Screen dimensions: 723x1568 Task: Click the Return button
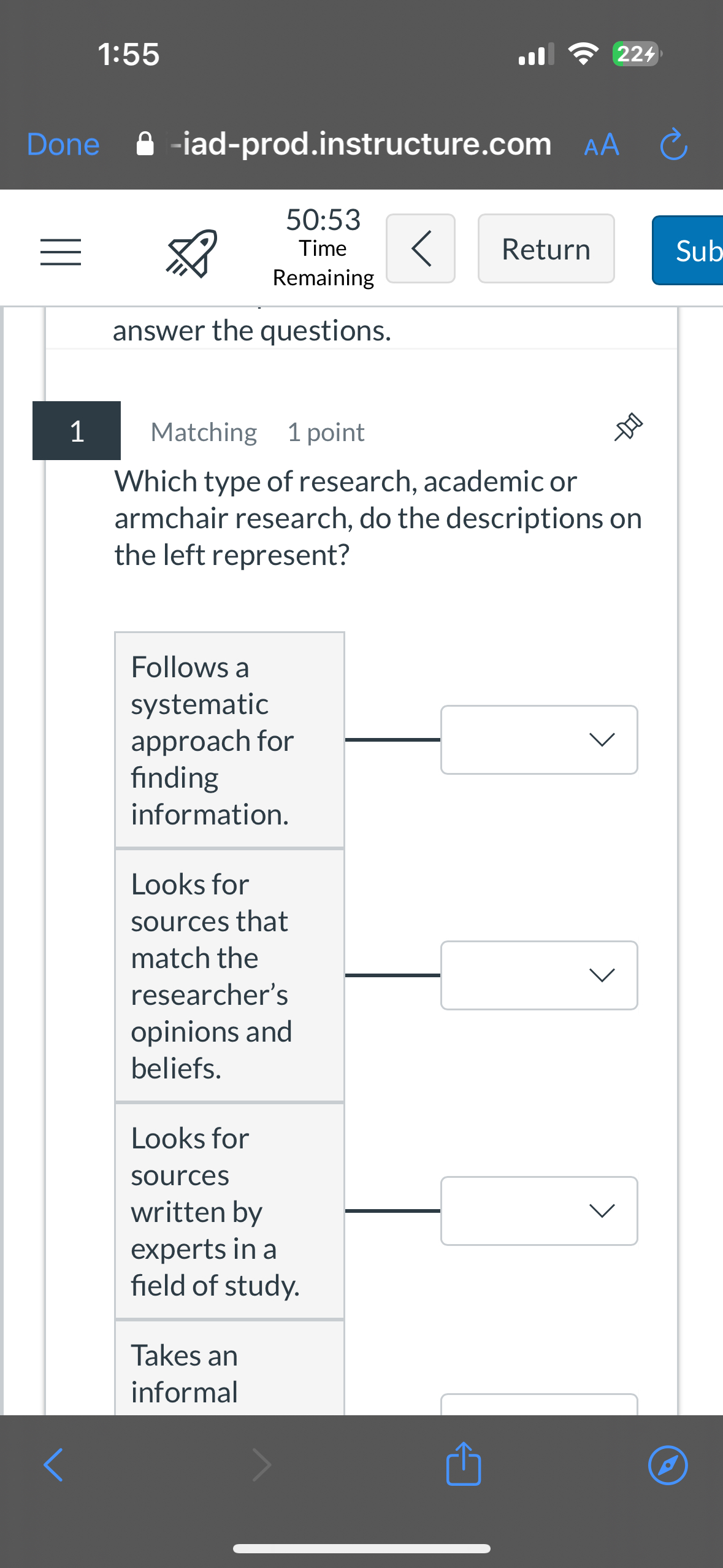[x=546, y=249]
